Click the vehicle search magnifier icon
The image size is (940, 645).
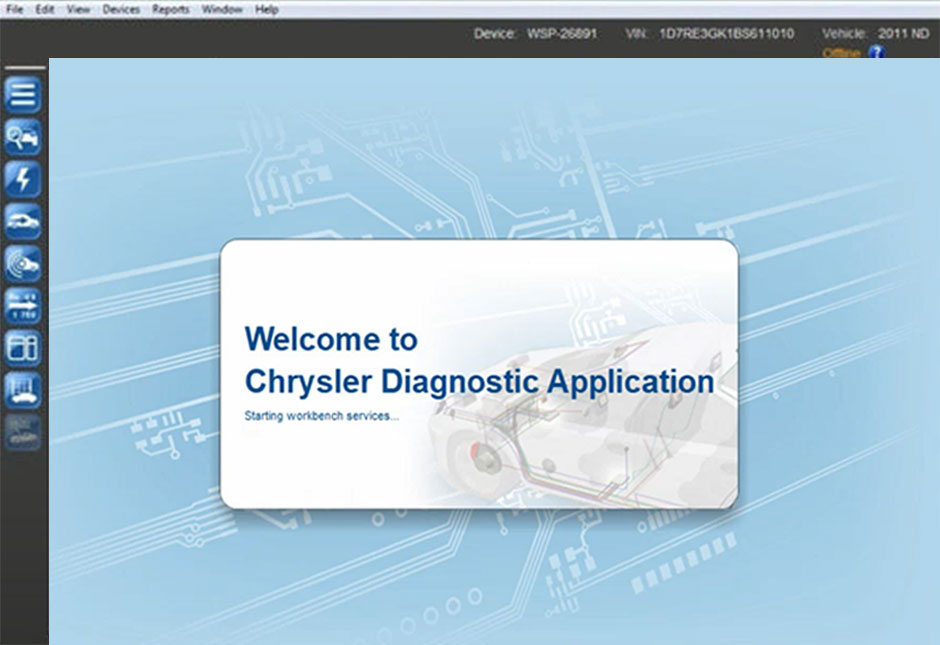click(x=23, y=137)
